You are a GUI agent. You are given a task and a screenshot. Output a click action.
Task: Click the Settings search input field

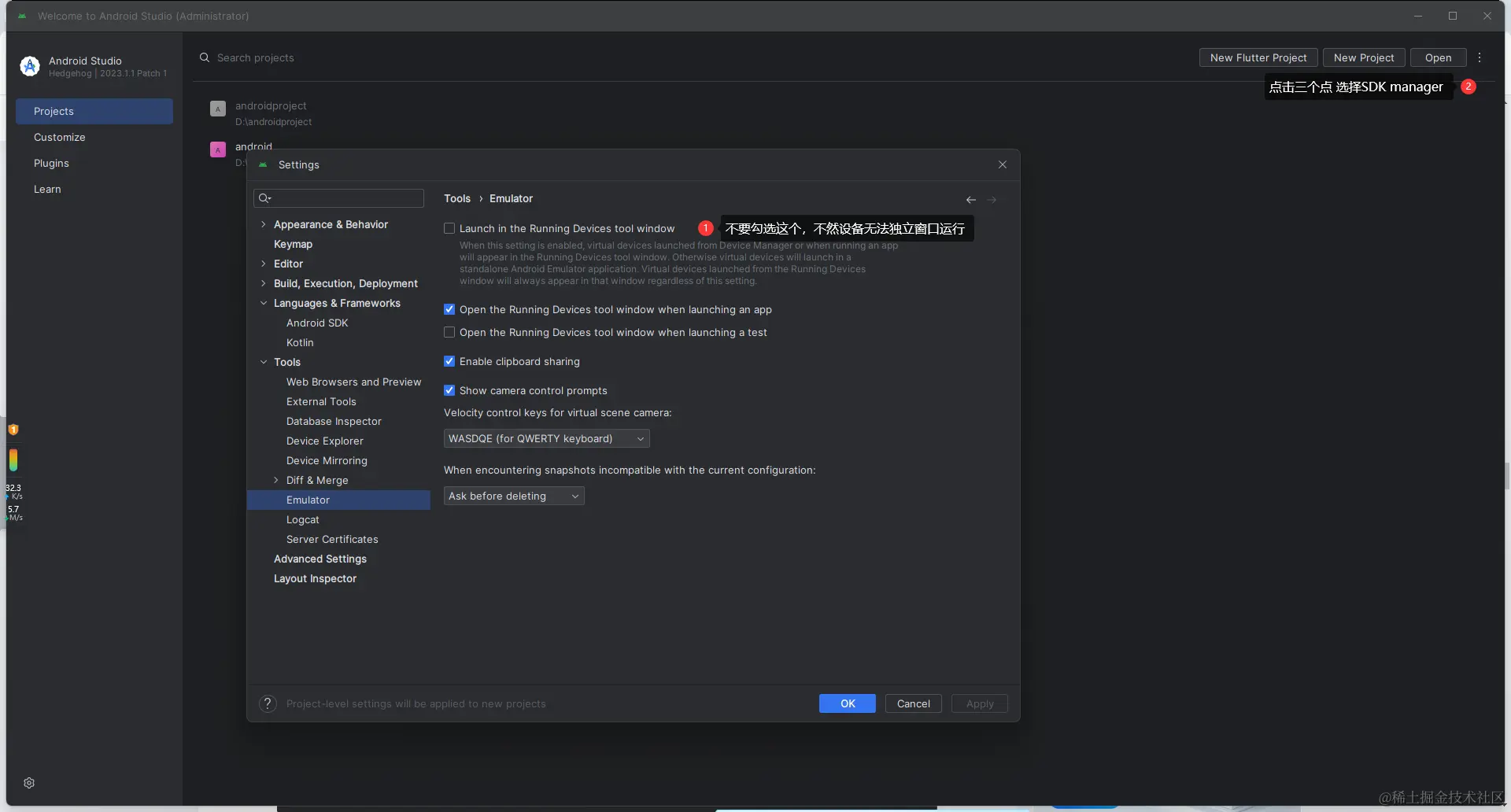tap(338, 198)
